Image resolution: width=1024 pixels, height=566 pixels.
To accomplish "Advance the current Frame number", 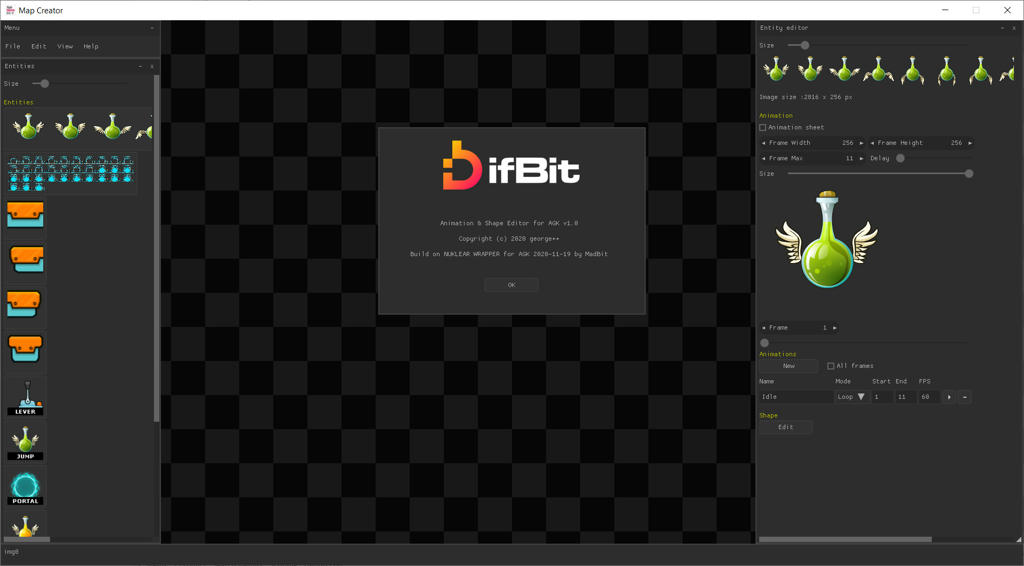I will tap(835, 328).
